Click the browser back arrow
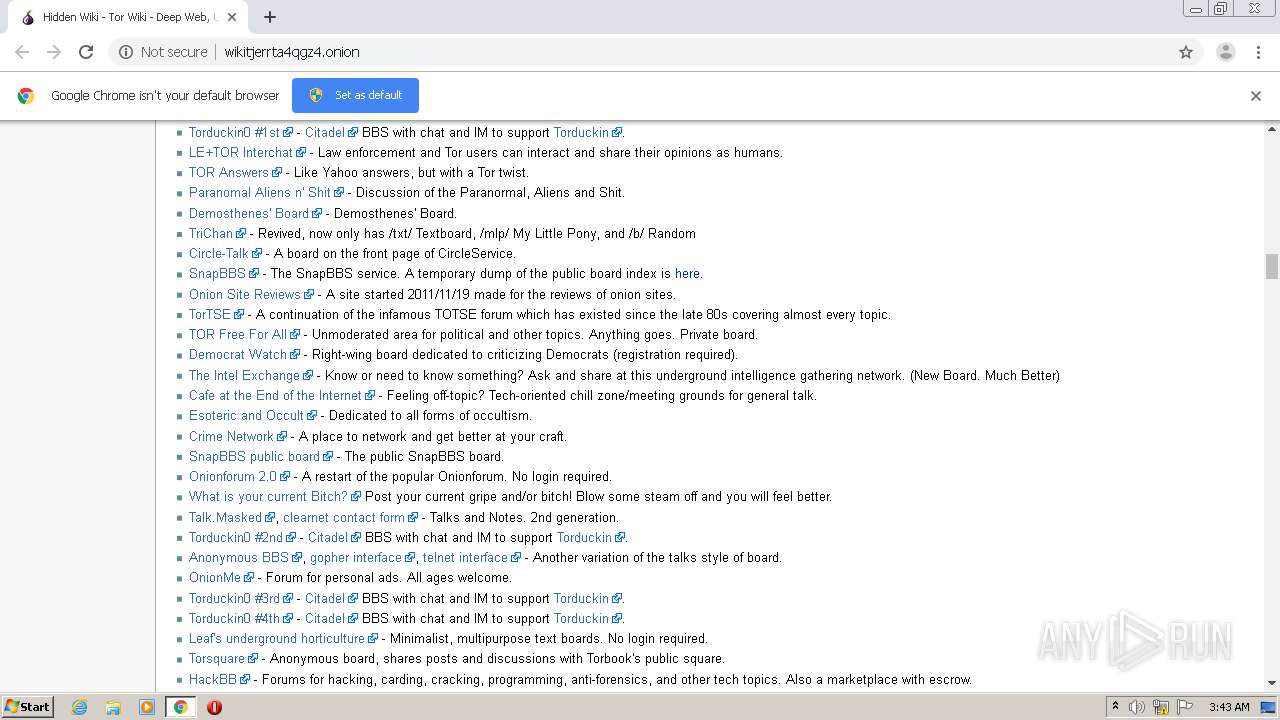The height and width of the screenshot is (720, 1280). (22, 52)
